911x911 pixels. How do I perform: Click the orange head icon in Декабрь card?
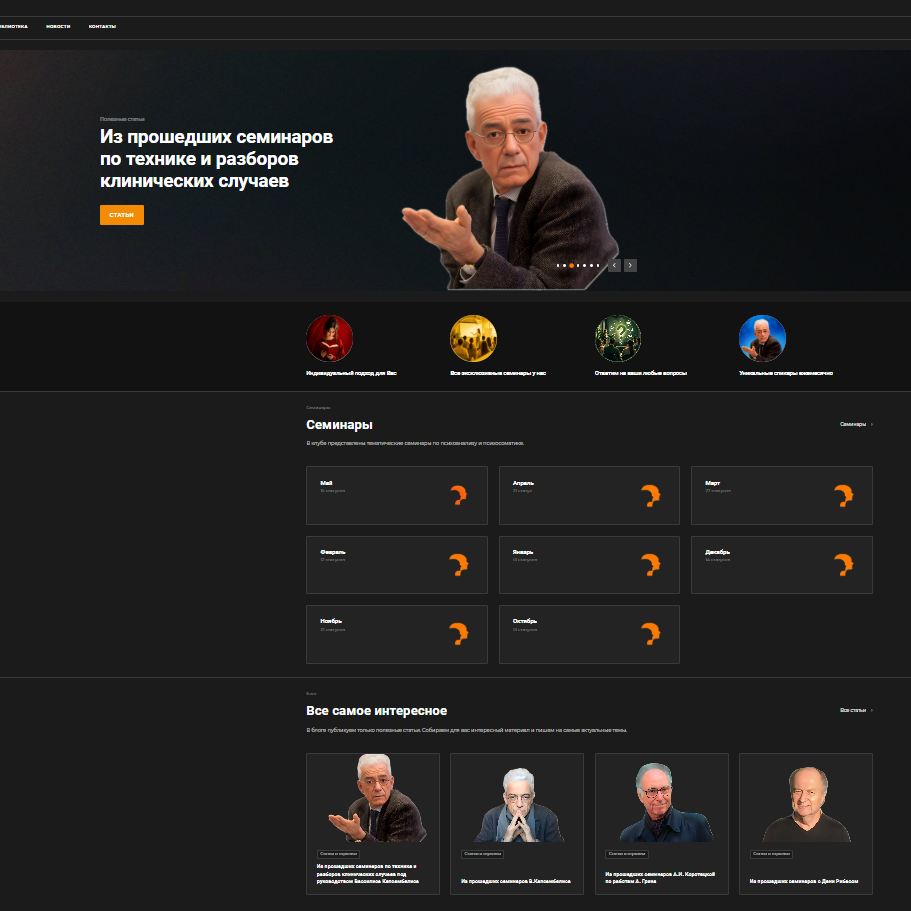coord(843,564)
